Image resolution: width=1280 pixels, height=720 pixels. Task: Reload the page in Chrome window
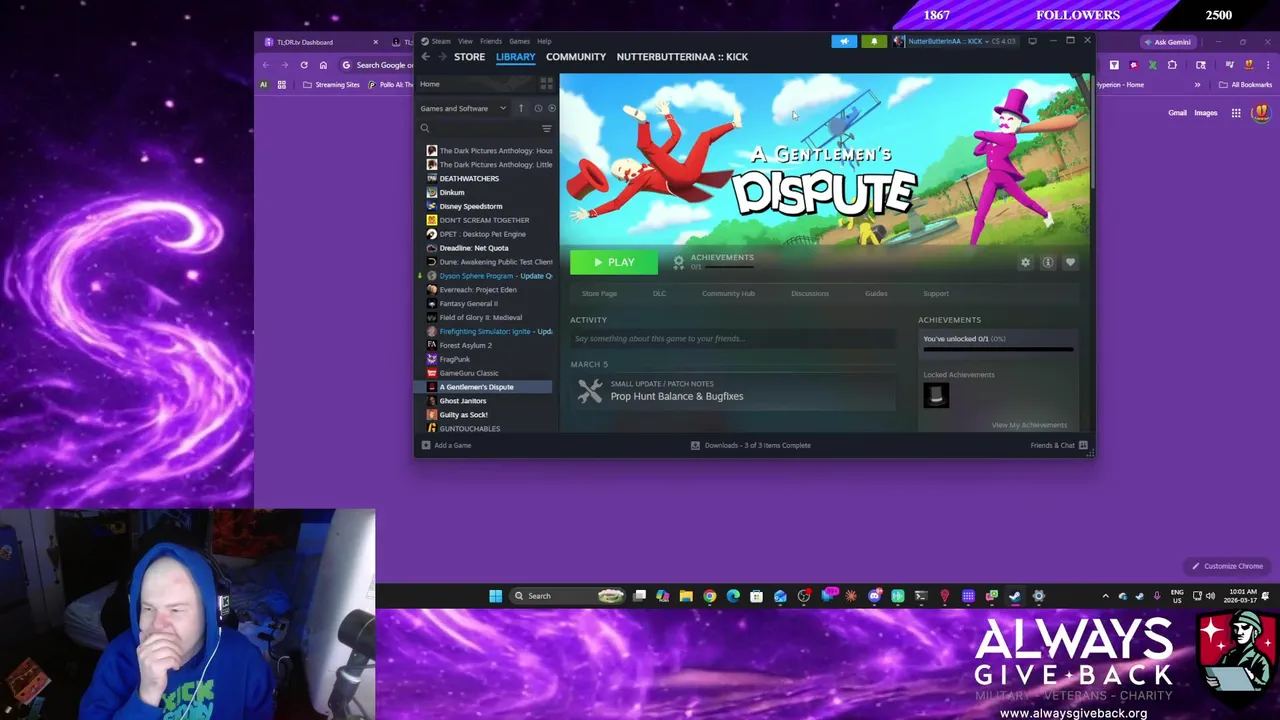click(304, 65)
